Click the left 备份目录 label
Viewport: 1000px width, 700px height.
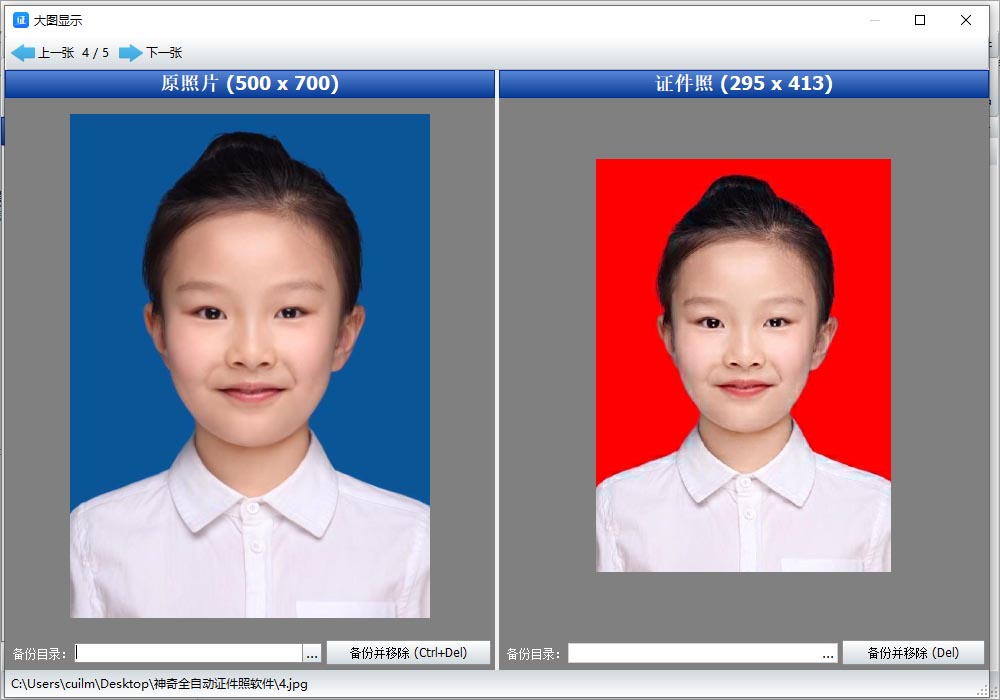pos(39,653)
